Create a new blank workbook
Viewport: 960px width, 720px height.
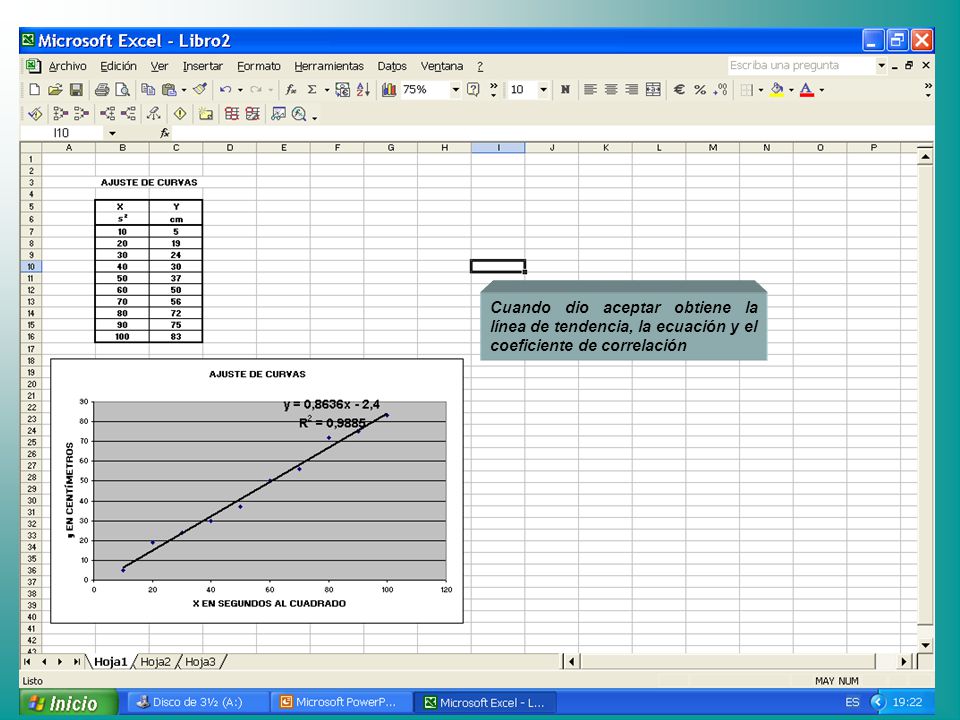(x=35, y=90)
